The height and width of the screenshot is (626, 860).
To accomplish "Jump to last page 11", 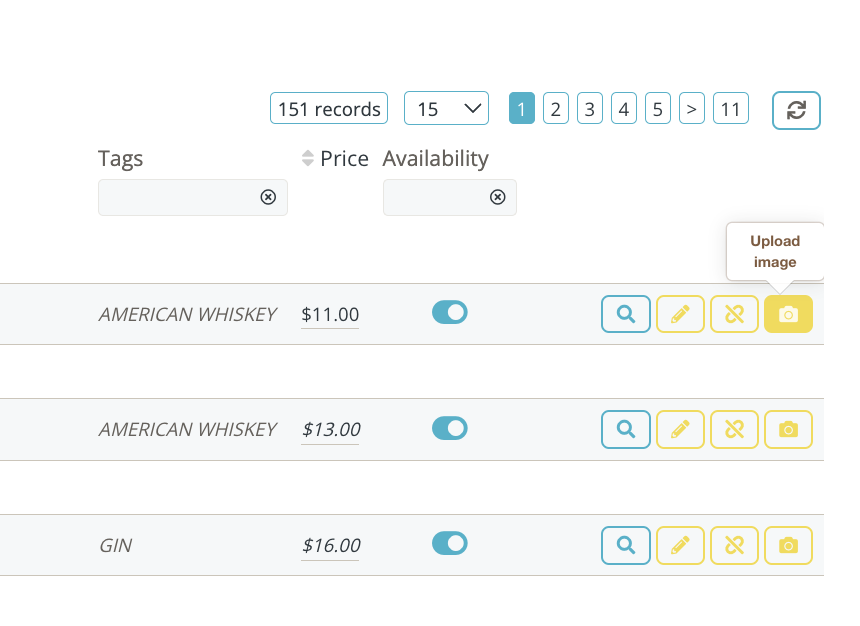I will tap(730, 109).
